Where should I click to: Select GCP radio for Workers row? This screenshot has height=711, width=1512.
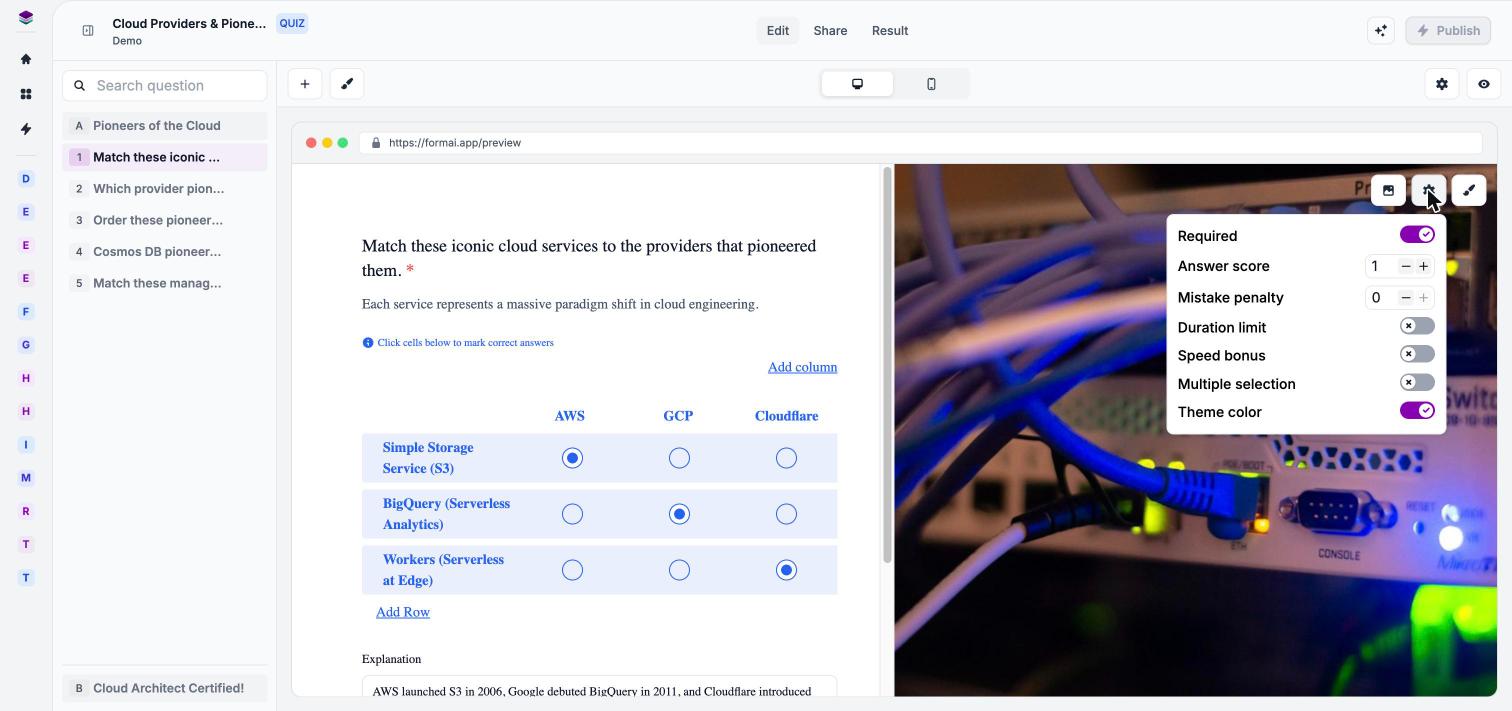click(679, 570)
